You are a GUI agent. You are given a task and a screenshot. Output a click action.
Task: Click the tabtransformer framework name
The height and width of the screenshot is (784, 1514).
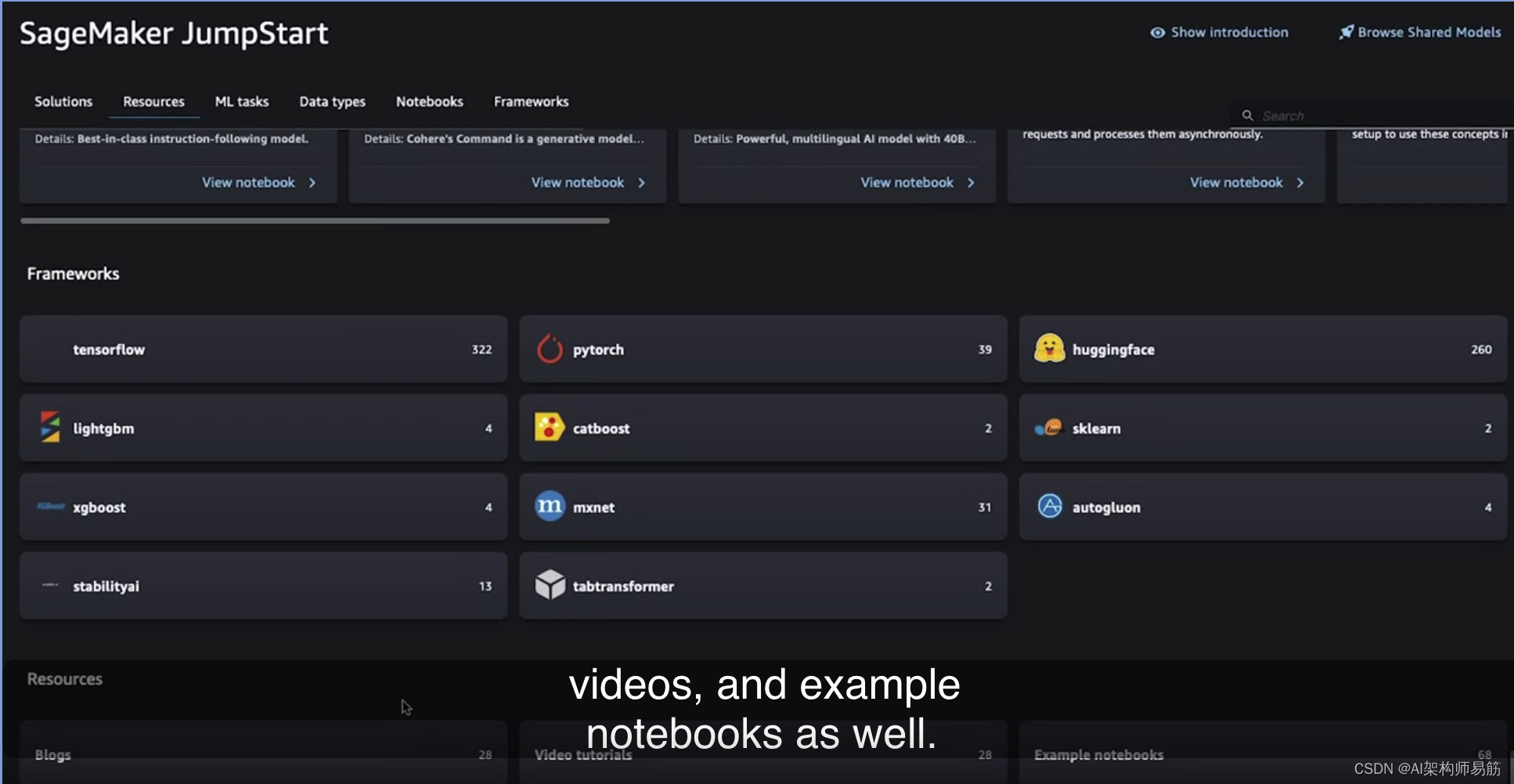tap(622, 587)
